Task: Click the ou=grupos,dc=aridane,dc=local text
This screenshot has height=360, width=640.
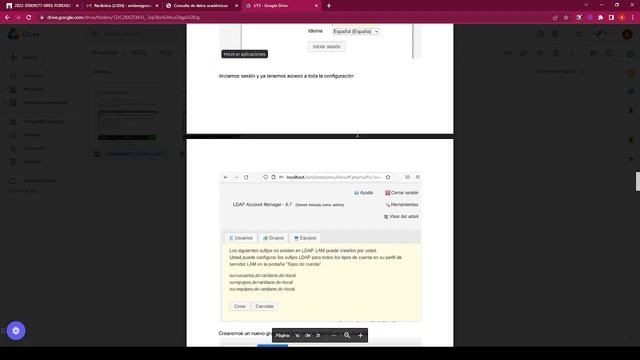Action: [x=261, y=282]
